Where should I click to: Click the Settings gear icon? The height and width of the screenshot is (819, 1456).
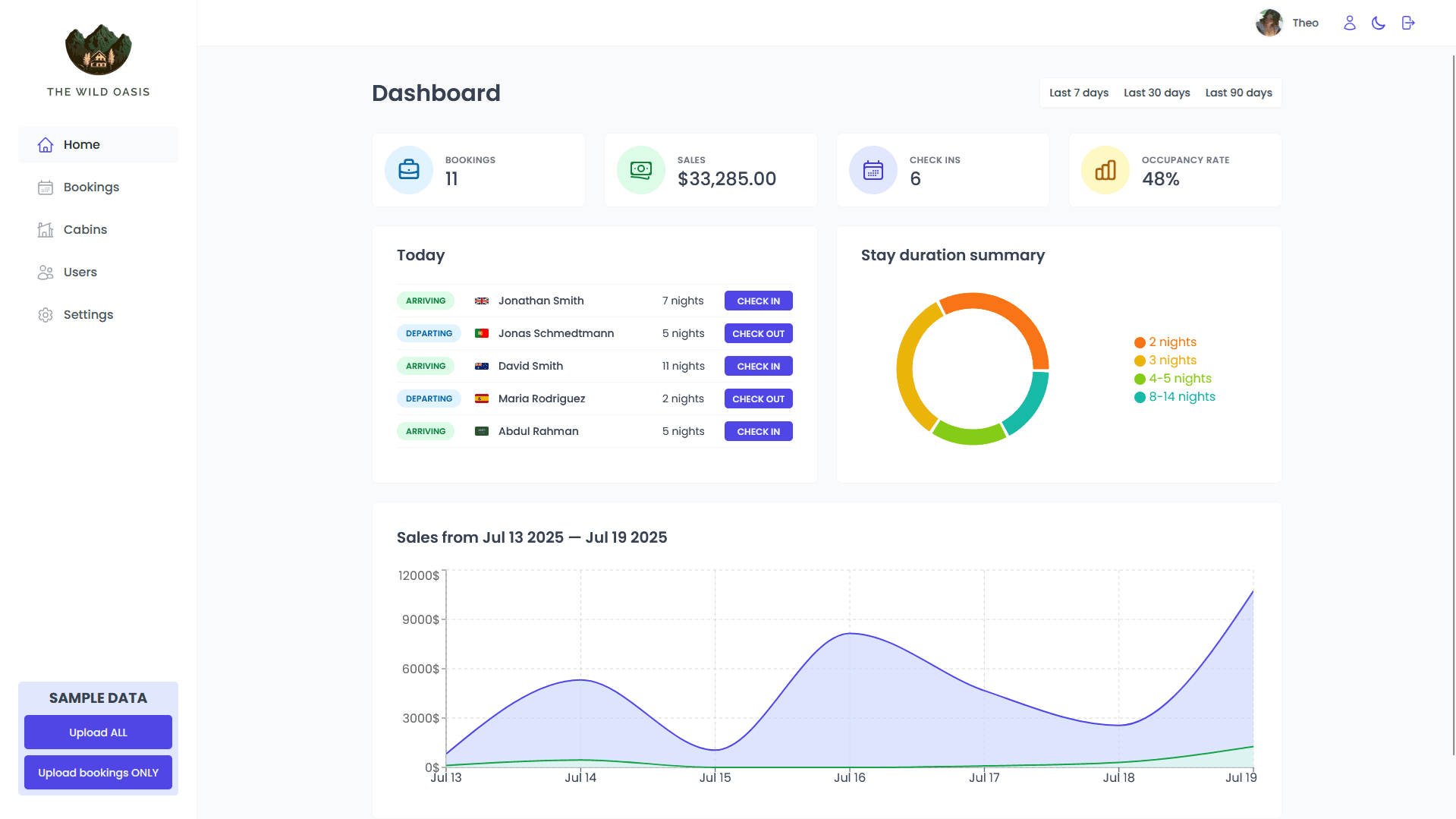(46, 314)
